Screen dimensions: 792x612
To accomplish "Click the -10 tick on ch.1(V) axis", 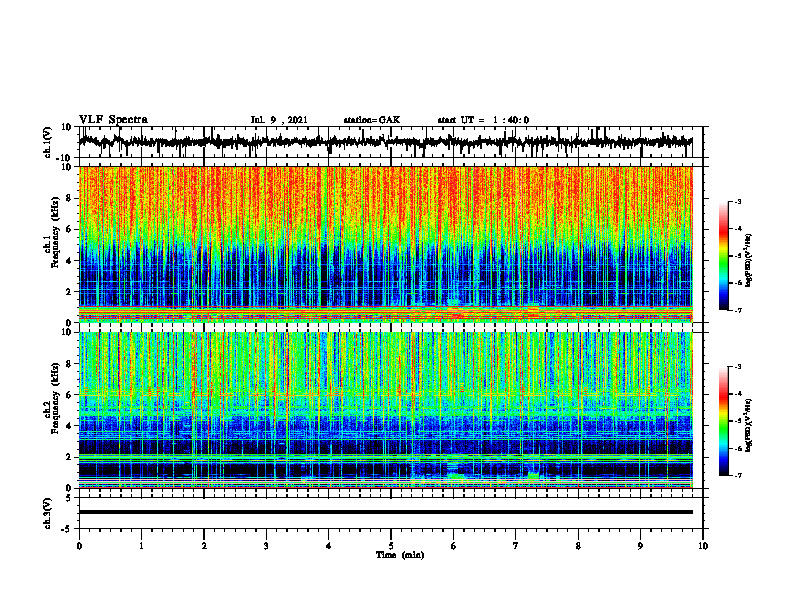I will (65, 159).
